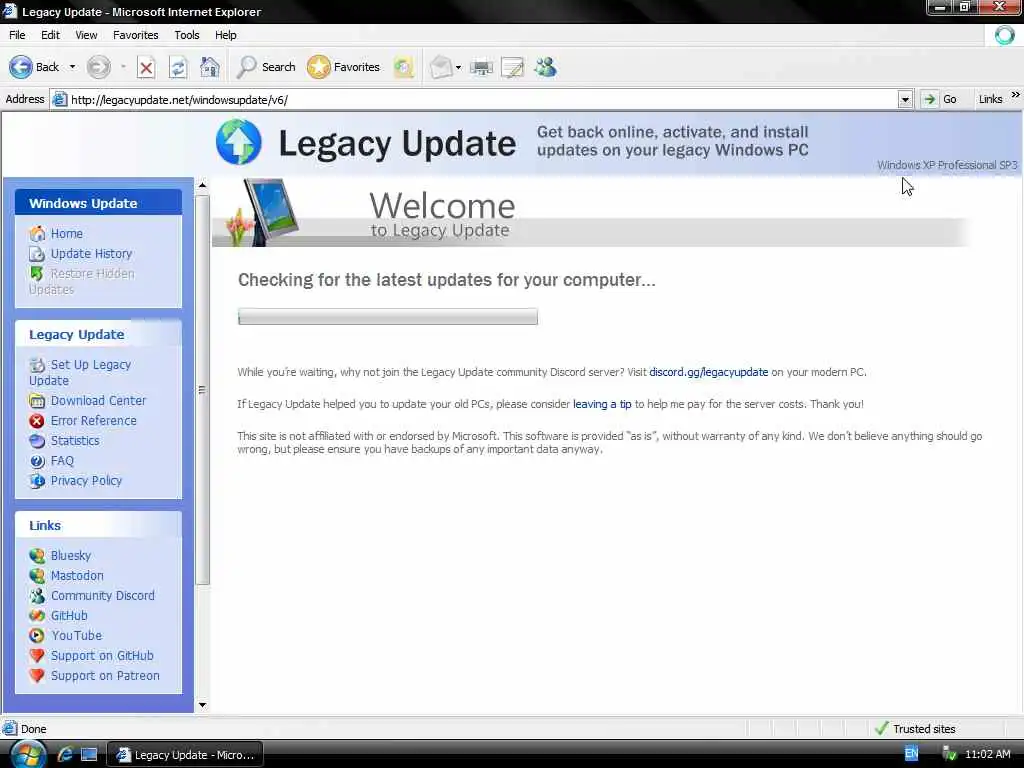Open the Error Reference link
The image size is (1024, 768).
(x=93, y=421)
